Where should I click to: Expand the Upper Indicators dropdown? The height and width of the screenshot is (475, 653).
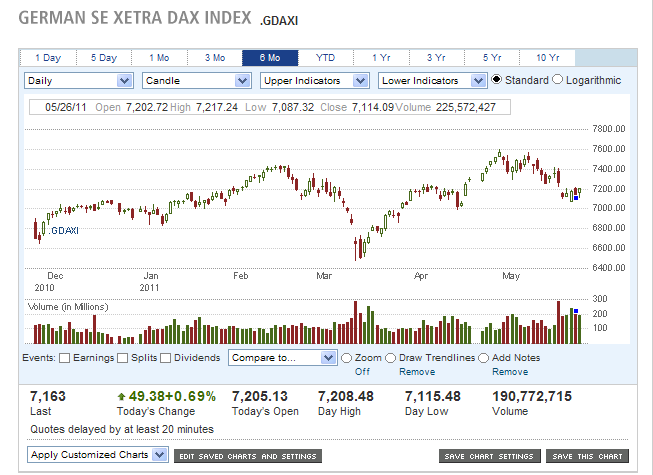coord(314,81)
